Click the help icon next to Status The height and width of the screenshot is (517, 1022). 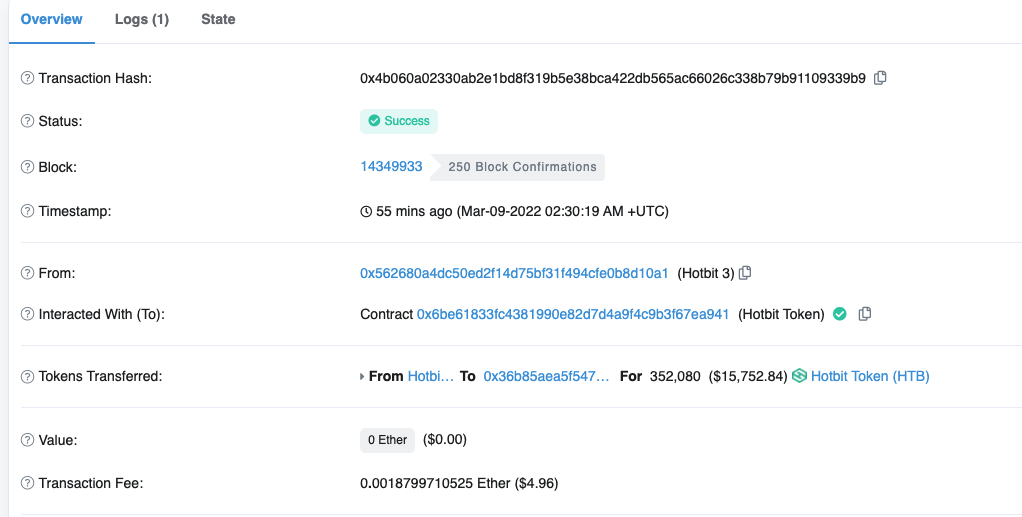point(28,121)
